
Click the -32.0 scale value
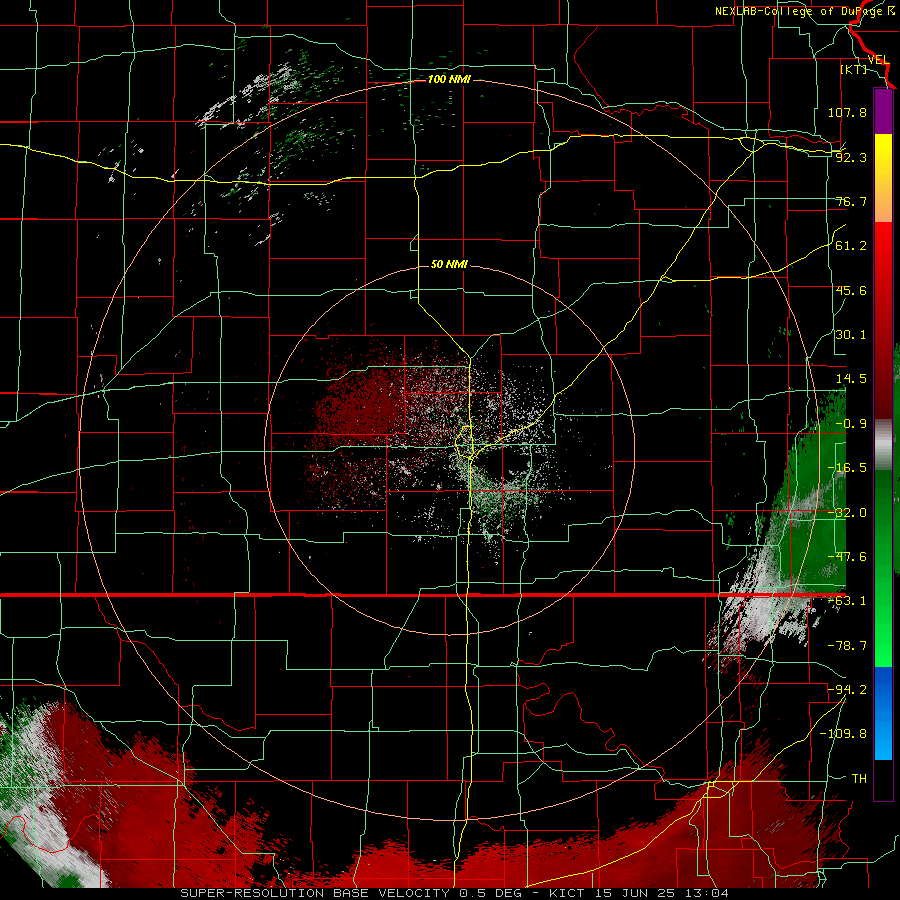click(847, 513)
